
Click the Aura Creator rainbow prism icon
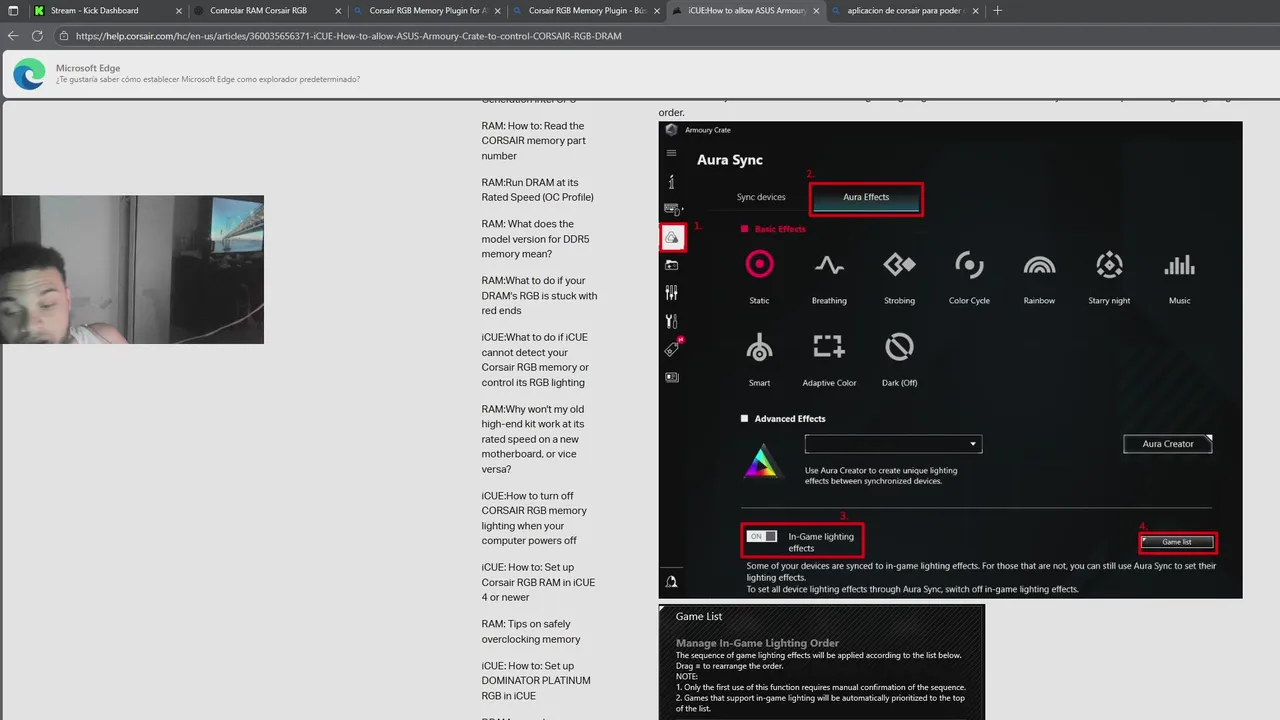pyautogui.click(x=763, y=461)
